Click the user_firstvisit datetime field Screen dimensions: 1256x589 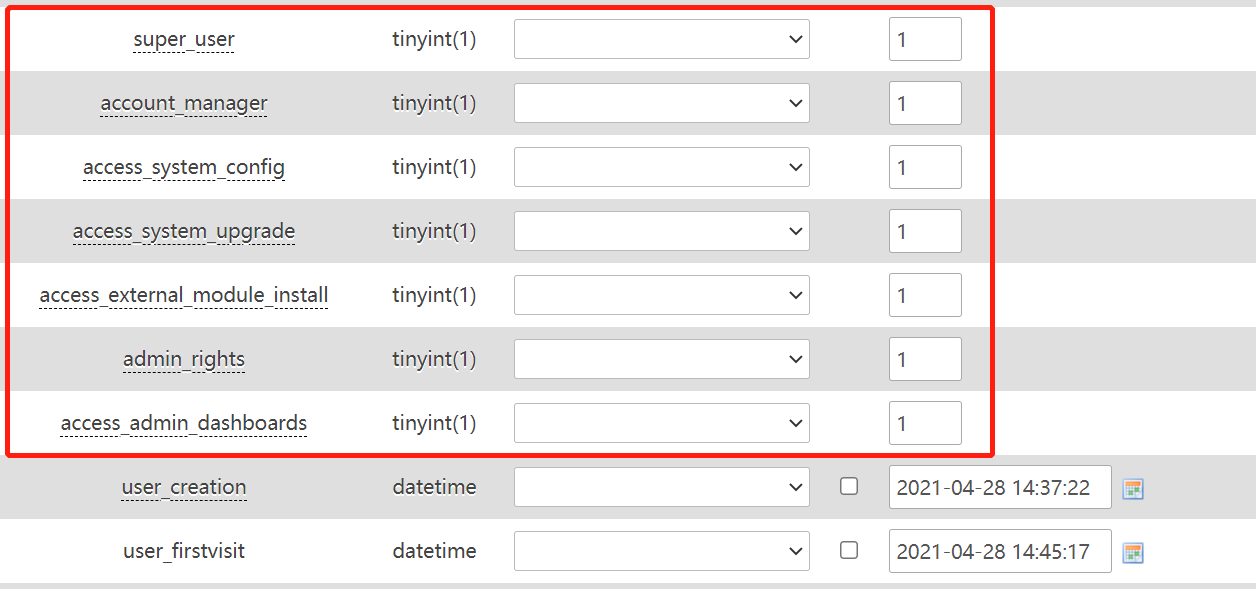tap(999, 551)
